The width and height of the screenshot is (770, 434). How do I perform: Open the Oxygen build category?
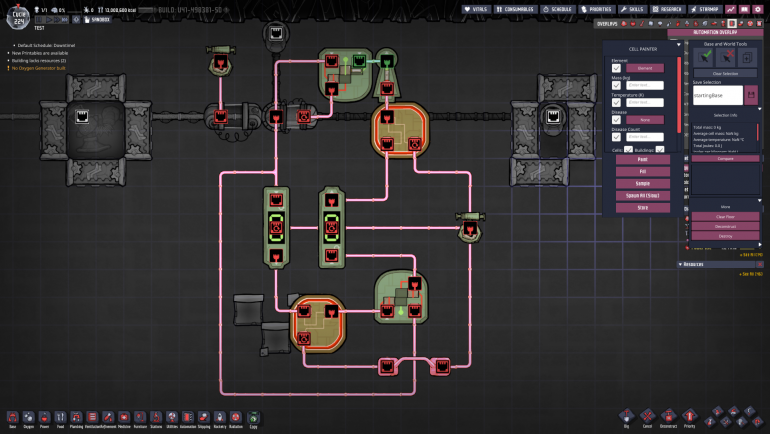click(28, 417)
